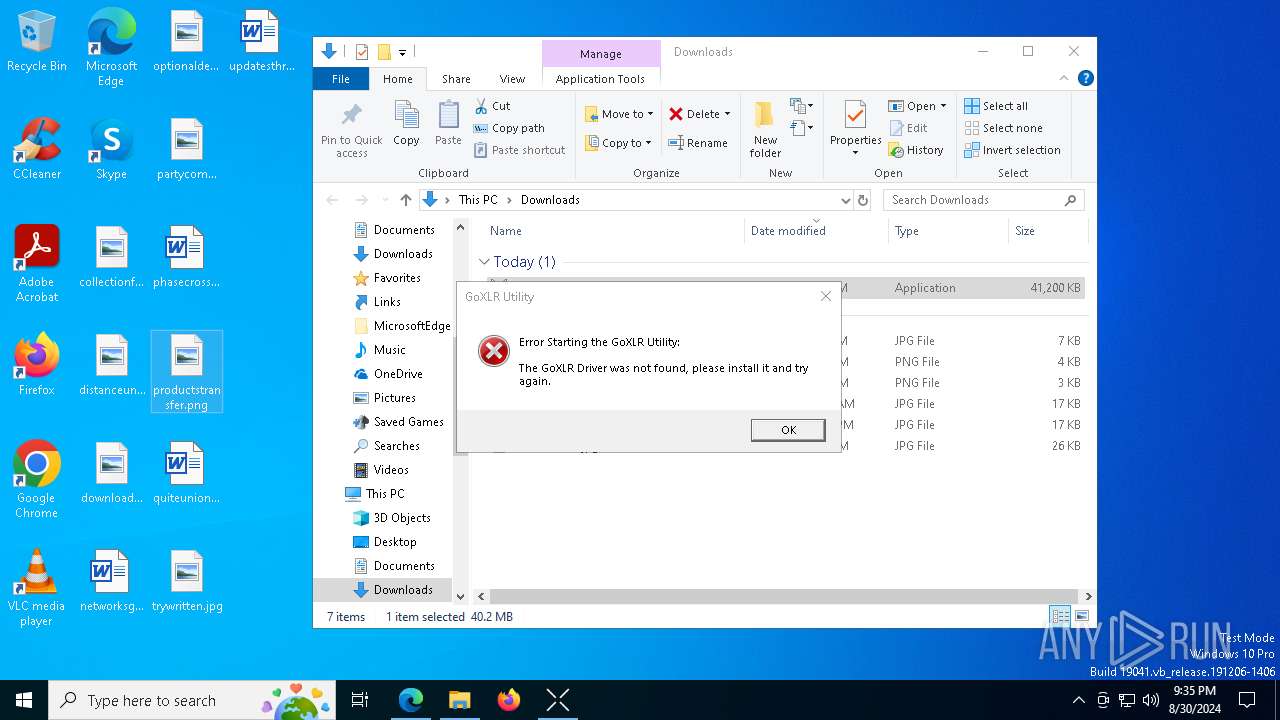
Task: Open the CCleaner desktop shortcut
Action: pos(37,149)
